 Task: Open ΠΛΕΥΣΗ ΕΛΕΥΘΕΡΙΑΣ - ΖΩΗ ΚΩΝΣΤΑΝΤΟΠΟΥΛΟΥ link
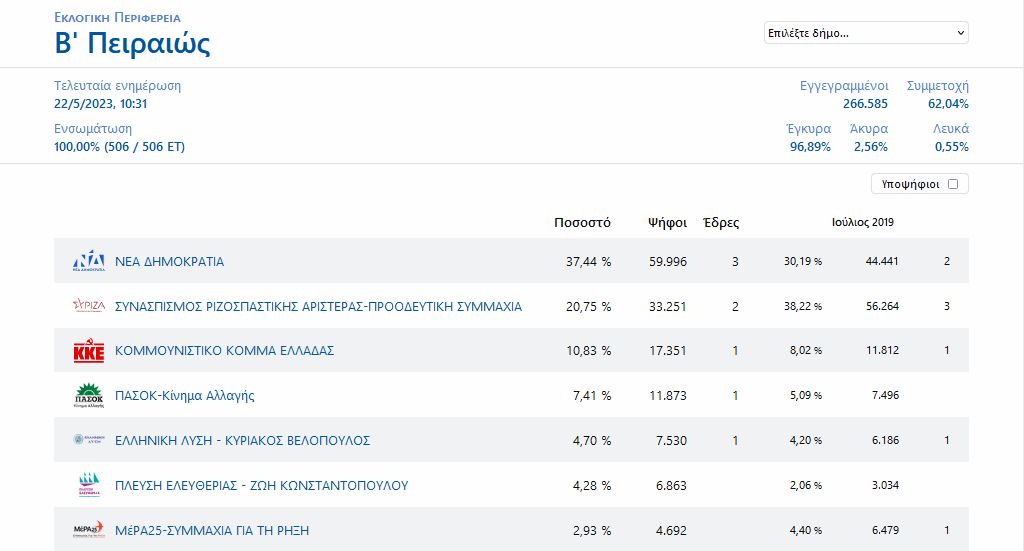[x=261, y=486]
